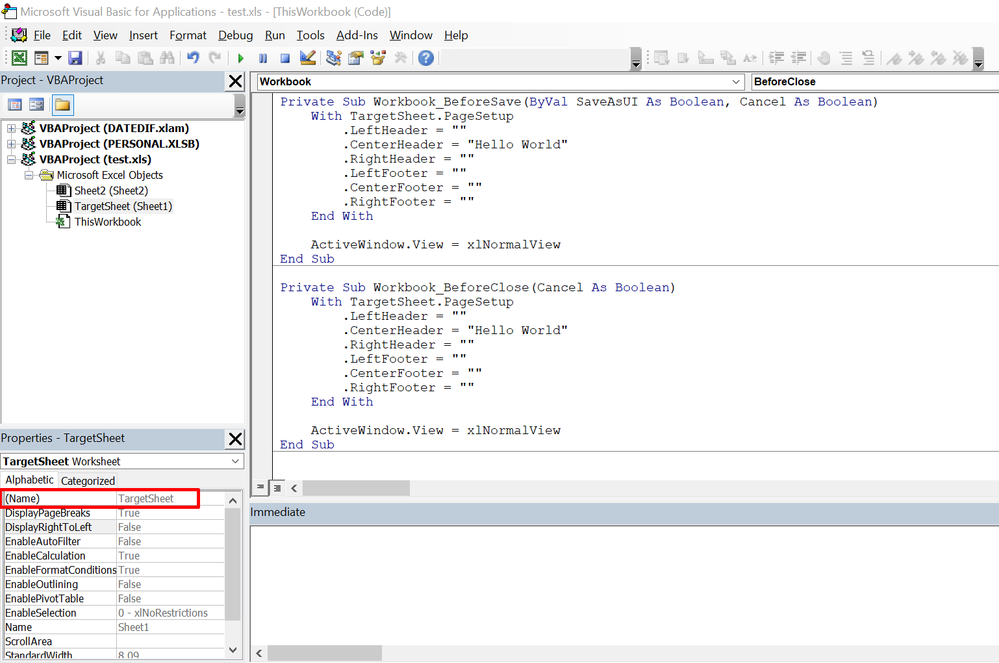
Task: Open the Insert UserForm dropdown arrow
Action: point(57,58)
